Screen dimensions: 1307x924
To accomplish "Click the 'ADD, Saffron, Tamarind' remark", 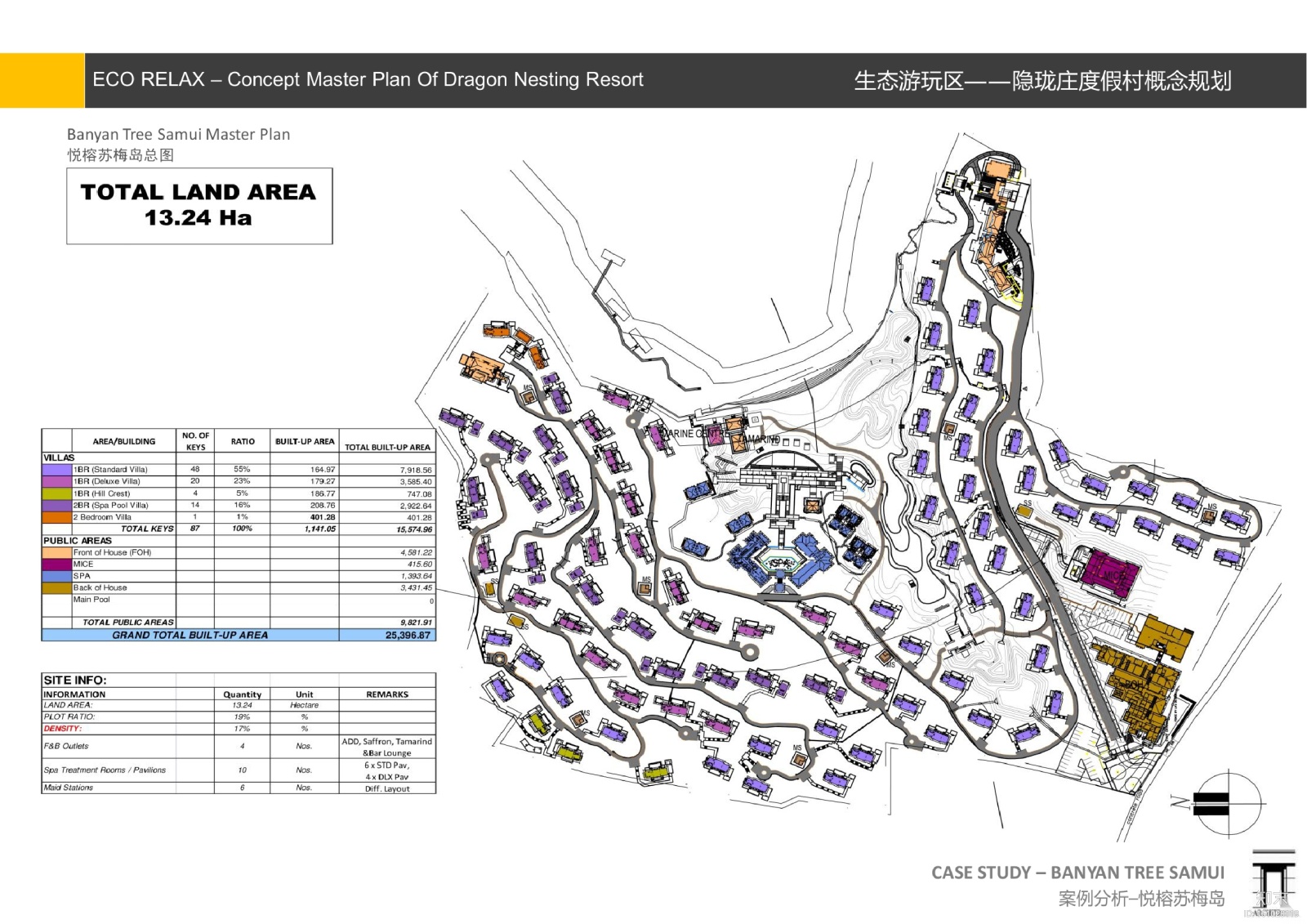I will point(387,742).
